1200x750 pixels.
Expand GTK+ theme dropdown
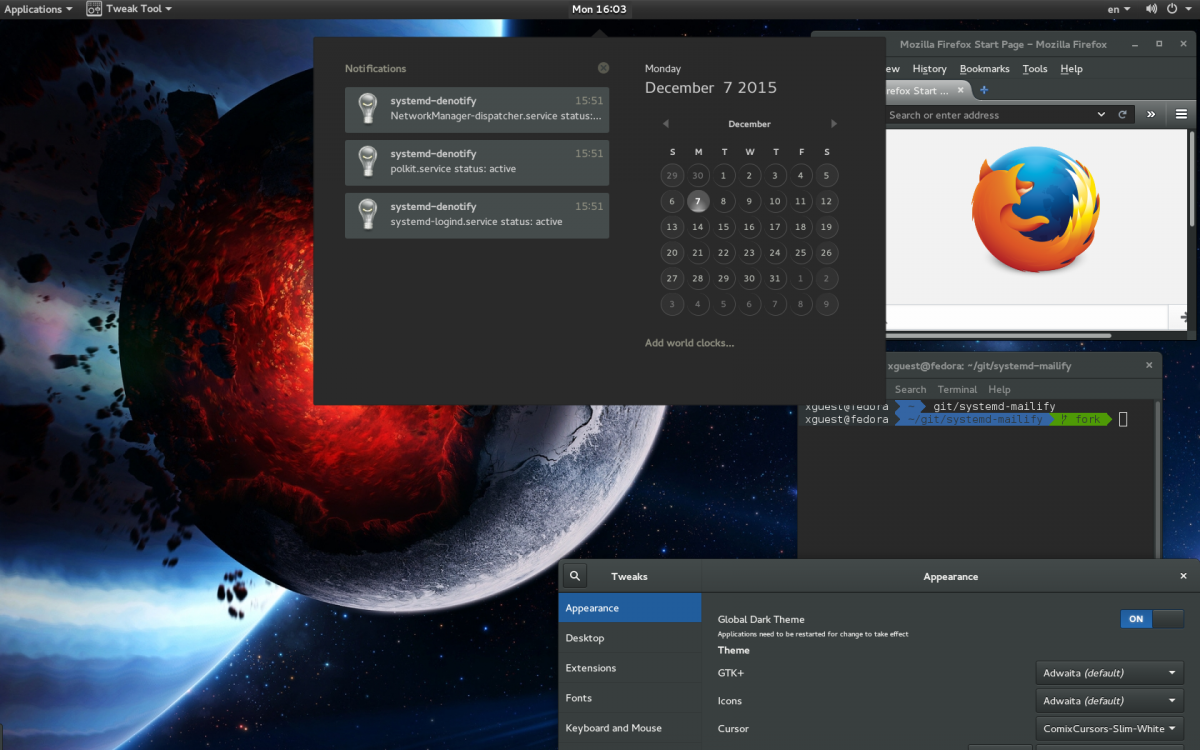coord(1109,673)
